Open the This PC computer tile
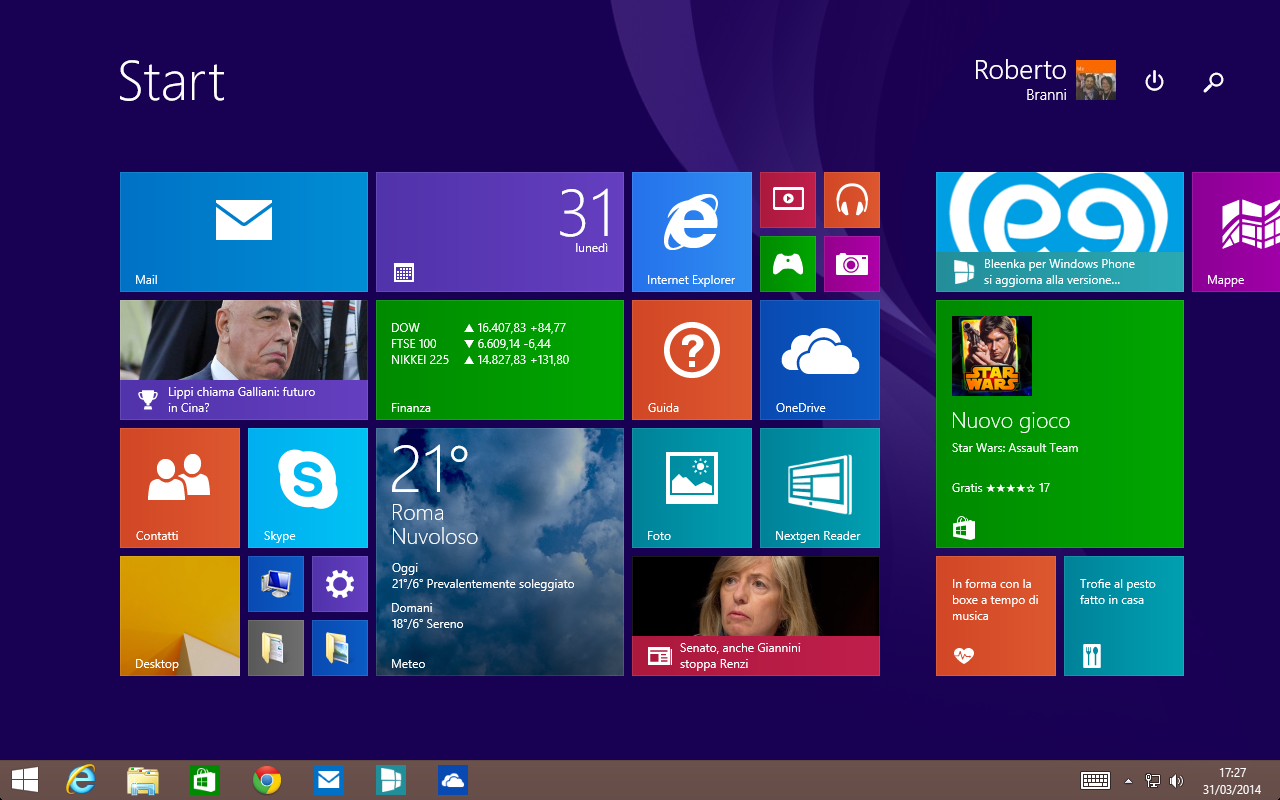Image resolution: width=1280 pixels, height=800 pixels. click(x=276, y=584)
